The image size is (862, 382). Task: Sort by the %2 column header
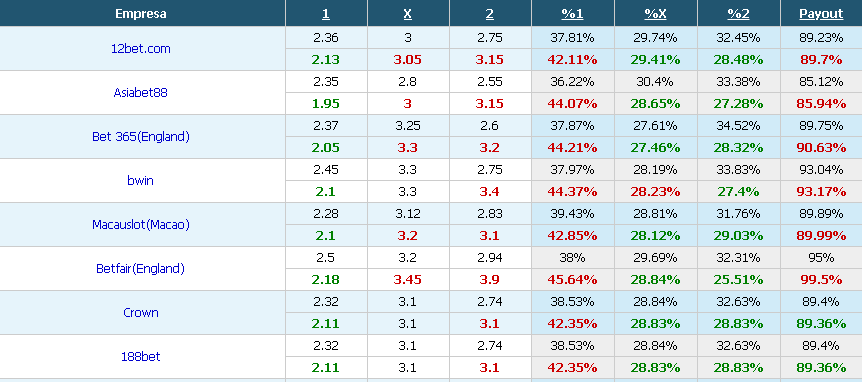click(738, 14)
